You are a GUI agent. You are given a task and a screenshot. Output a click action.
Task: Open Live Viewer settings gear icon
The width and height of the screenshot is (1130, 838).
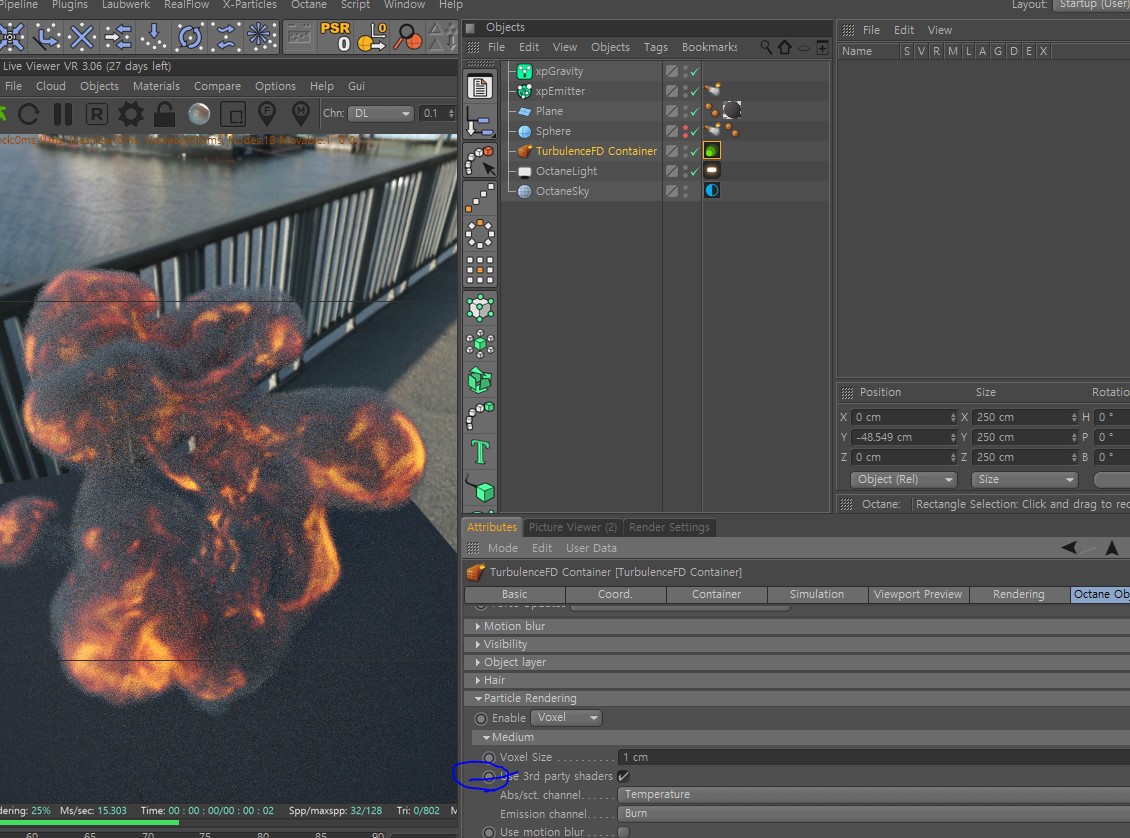[x=130, y=114]
